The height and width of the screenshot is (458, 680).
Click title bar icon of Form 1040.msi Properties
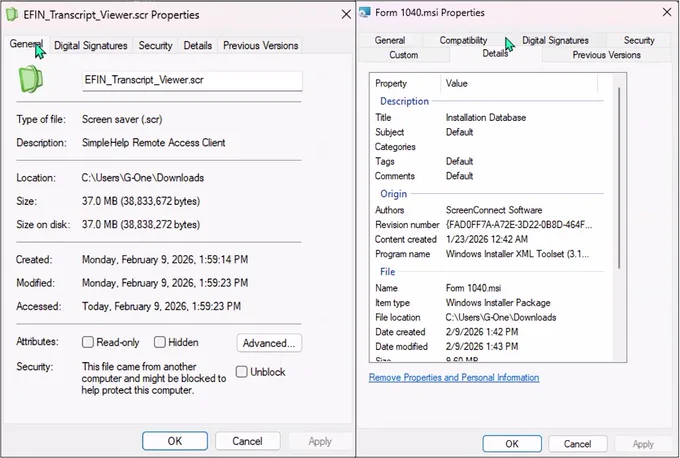(365, 13)
